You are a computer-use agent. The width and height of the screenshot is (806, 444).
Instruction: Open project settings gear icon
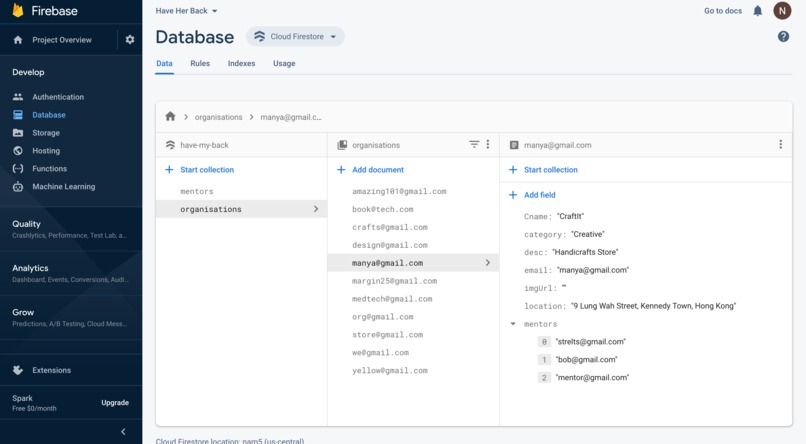pyautogui.click(x=130, y=40)
